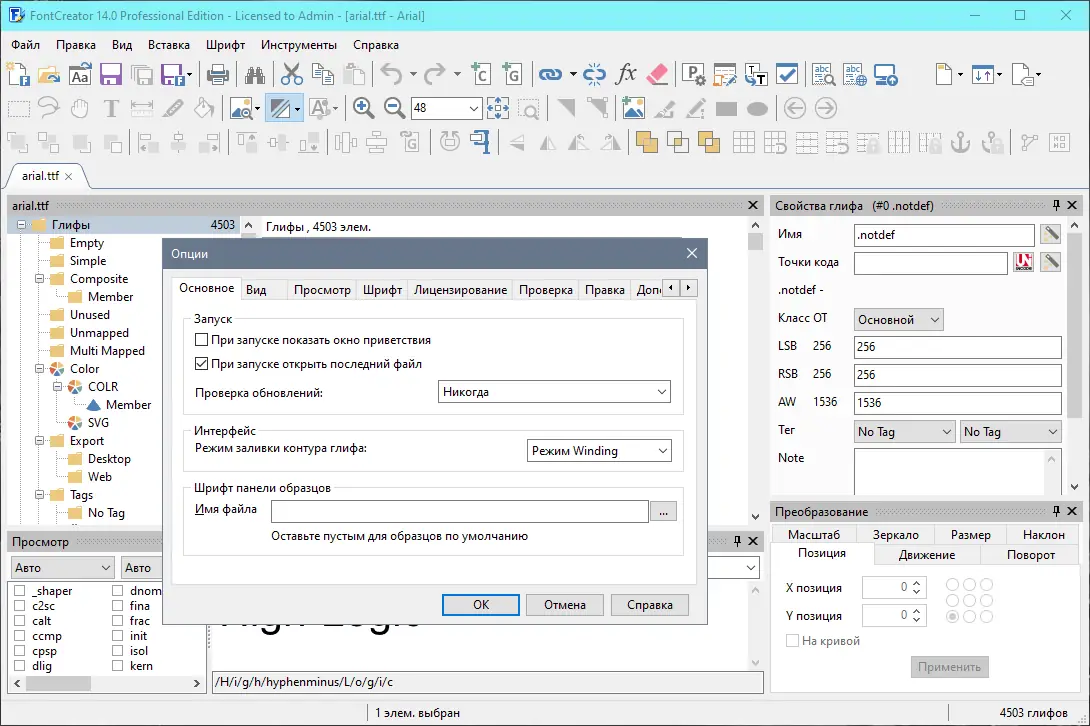Uncheck open last file at startup
1090x726 pixels.
[x=202, y=364]
